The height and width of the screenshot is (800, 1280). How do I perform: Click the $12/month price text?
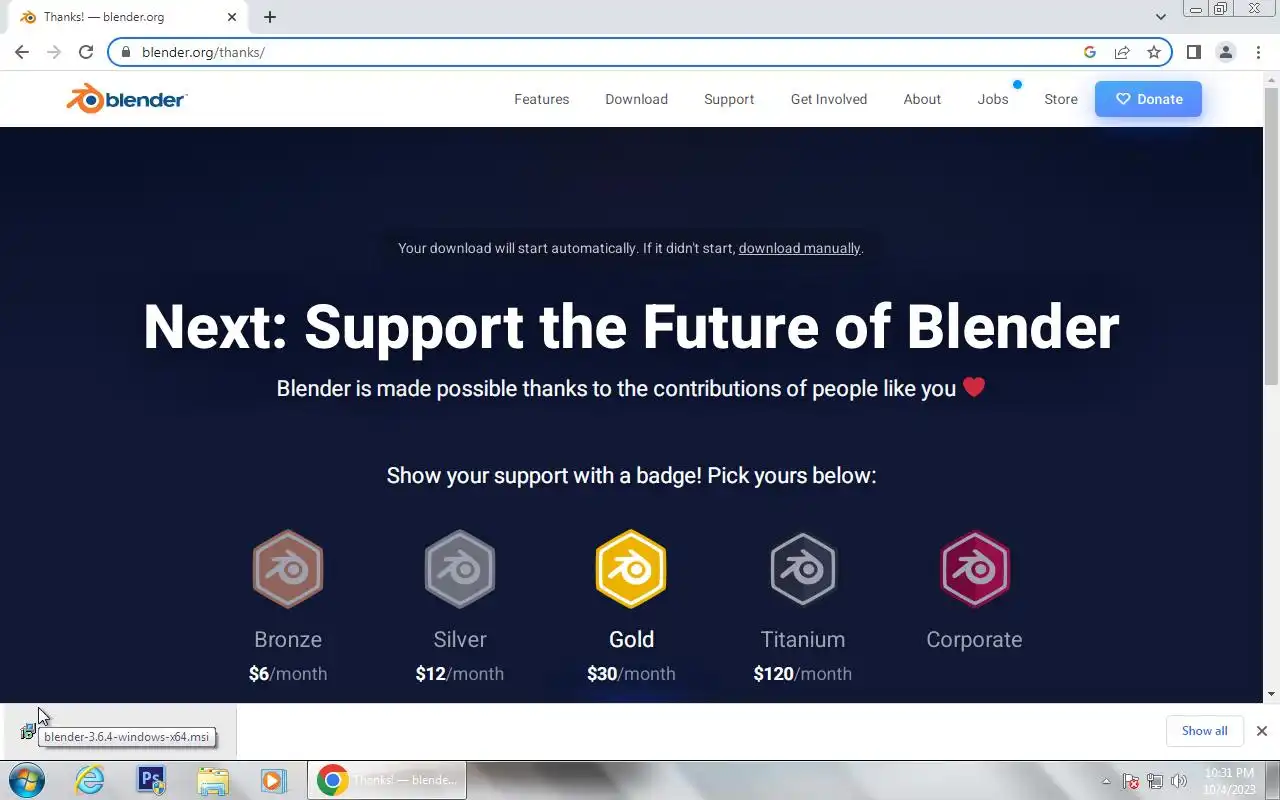(x=460, y=674)
